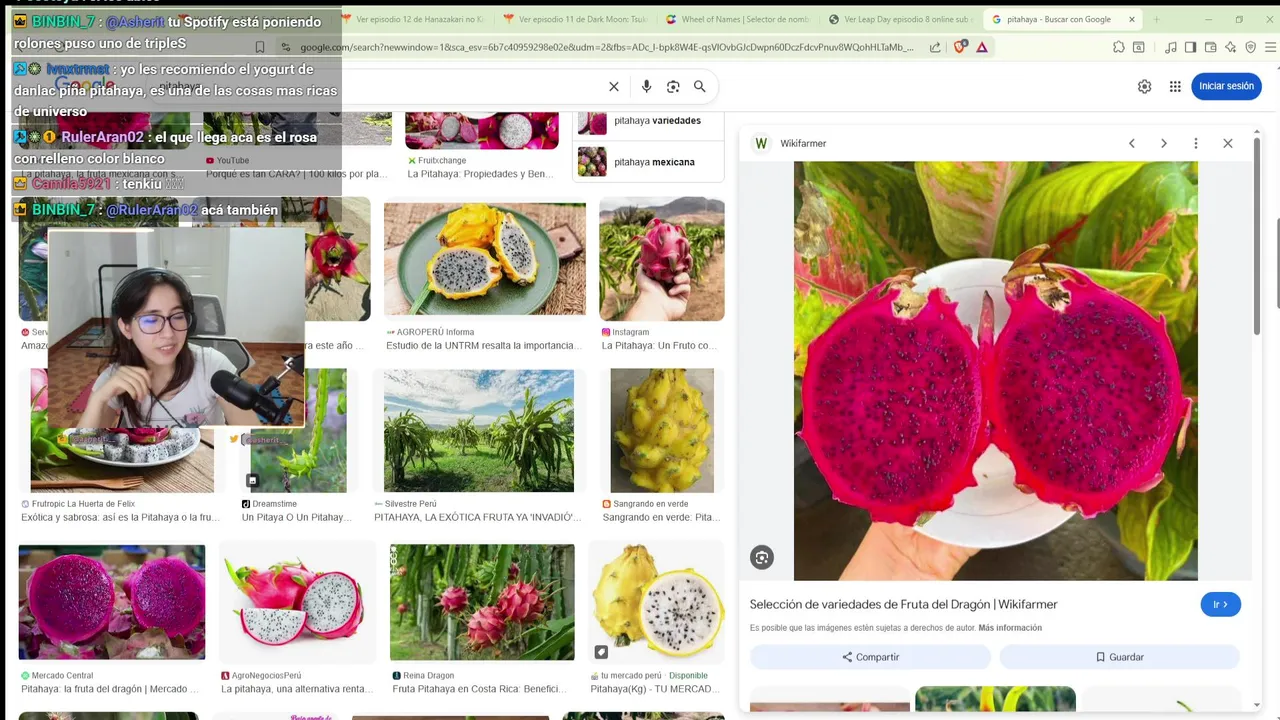Click the preview panel vertical scrollbar

[x=1257, y=236]
